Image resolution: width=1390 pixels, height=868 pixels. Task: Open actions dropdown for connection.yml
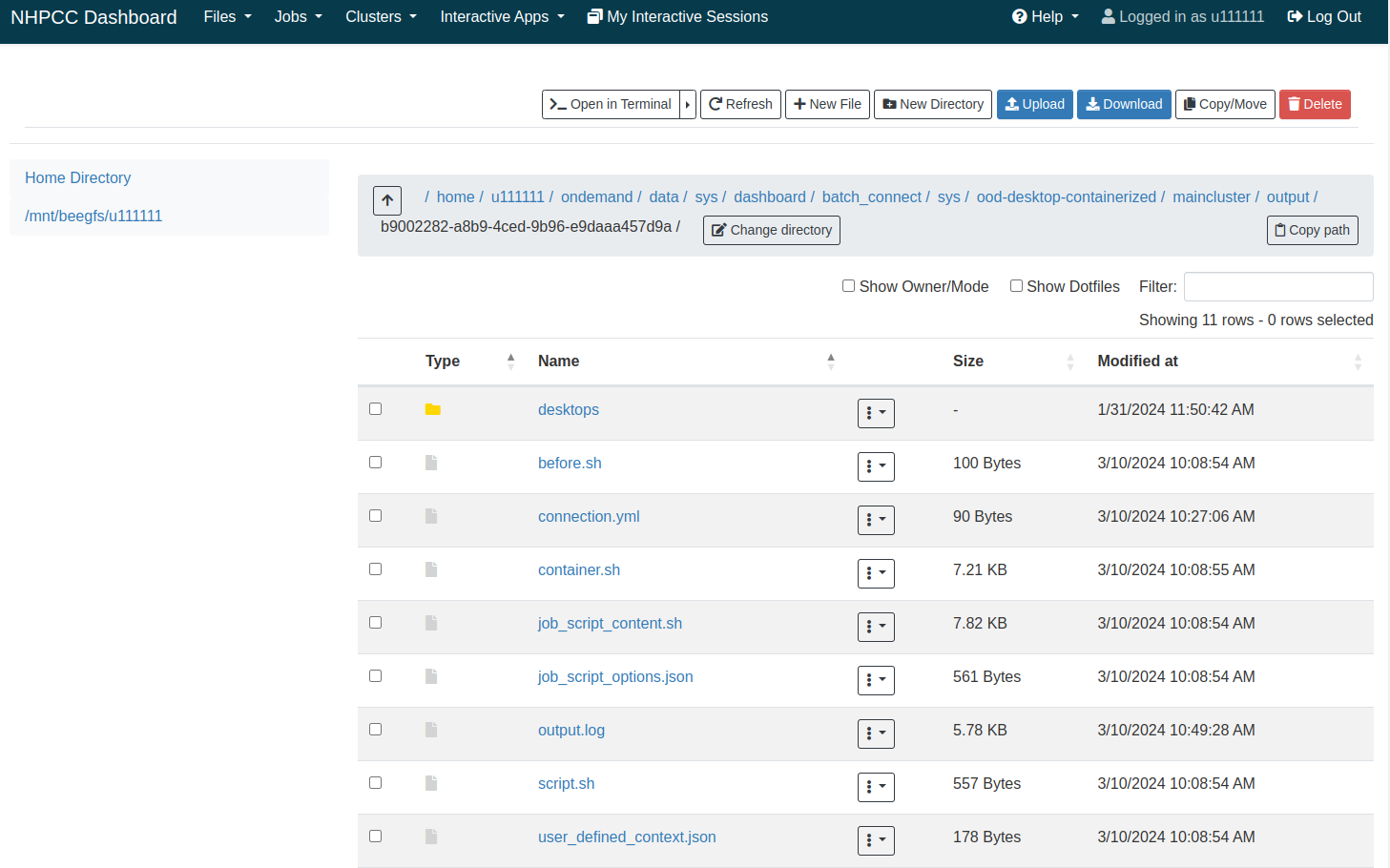point(876,520)
